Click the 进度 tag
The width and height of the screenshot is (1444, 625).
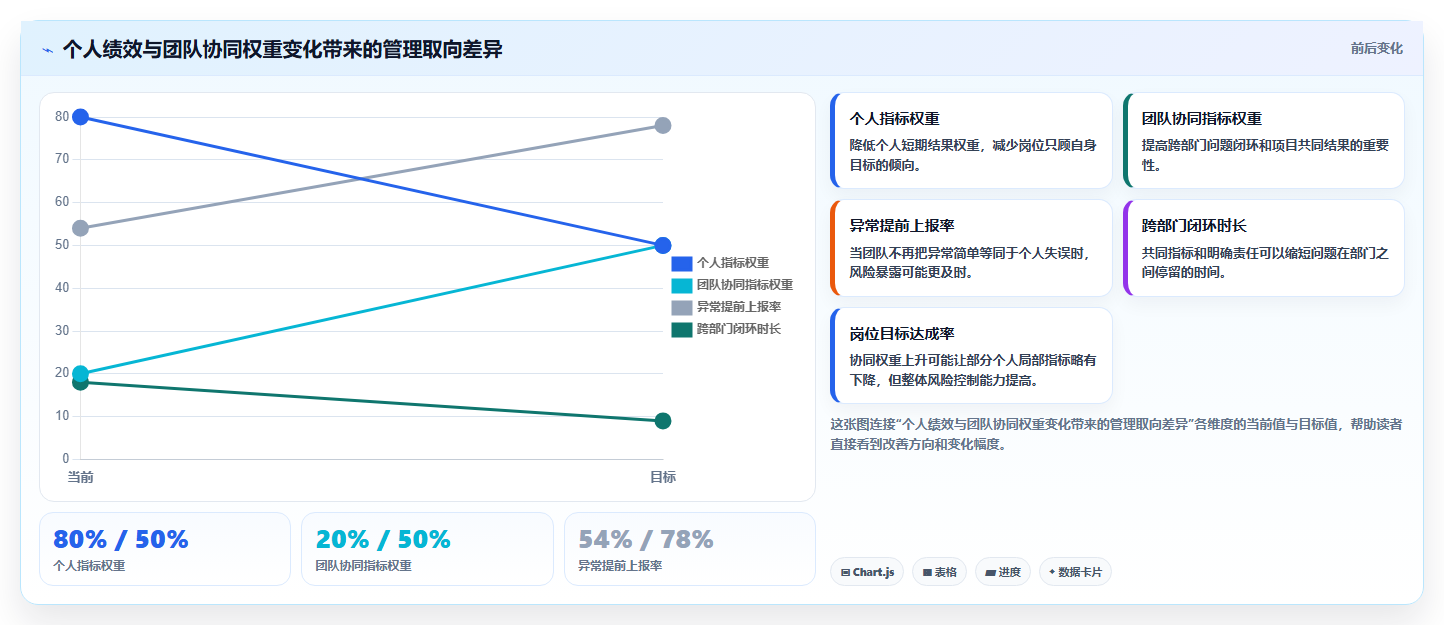(x=1003, y=572)
